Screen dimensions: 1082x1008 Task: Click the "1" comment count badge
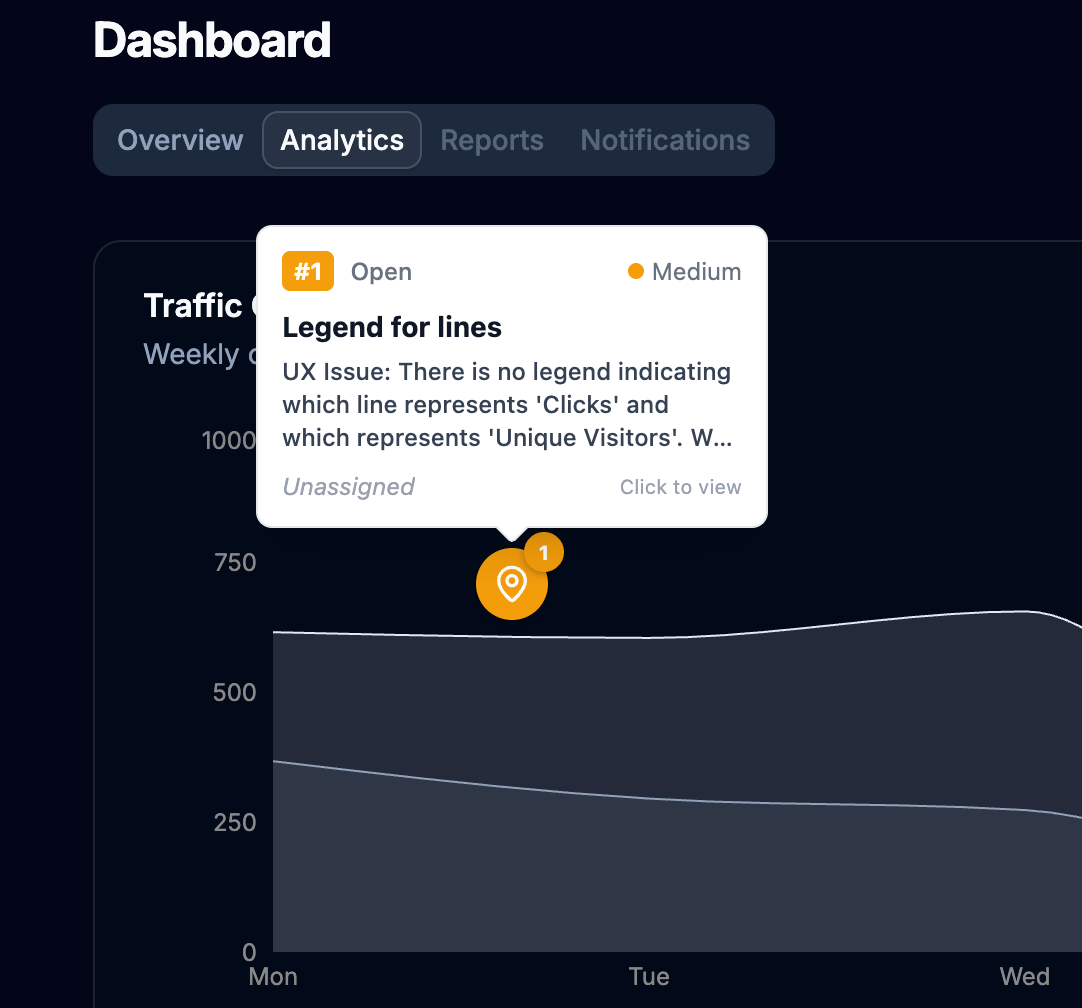coord(544,551)
